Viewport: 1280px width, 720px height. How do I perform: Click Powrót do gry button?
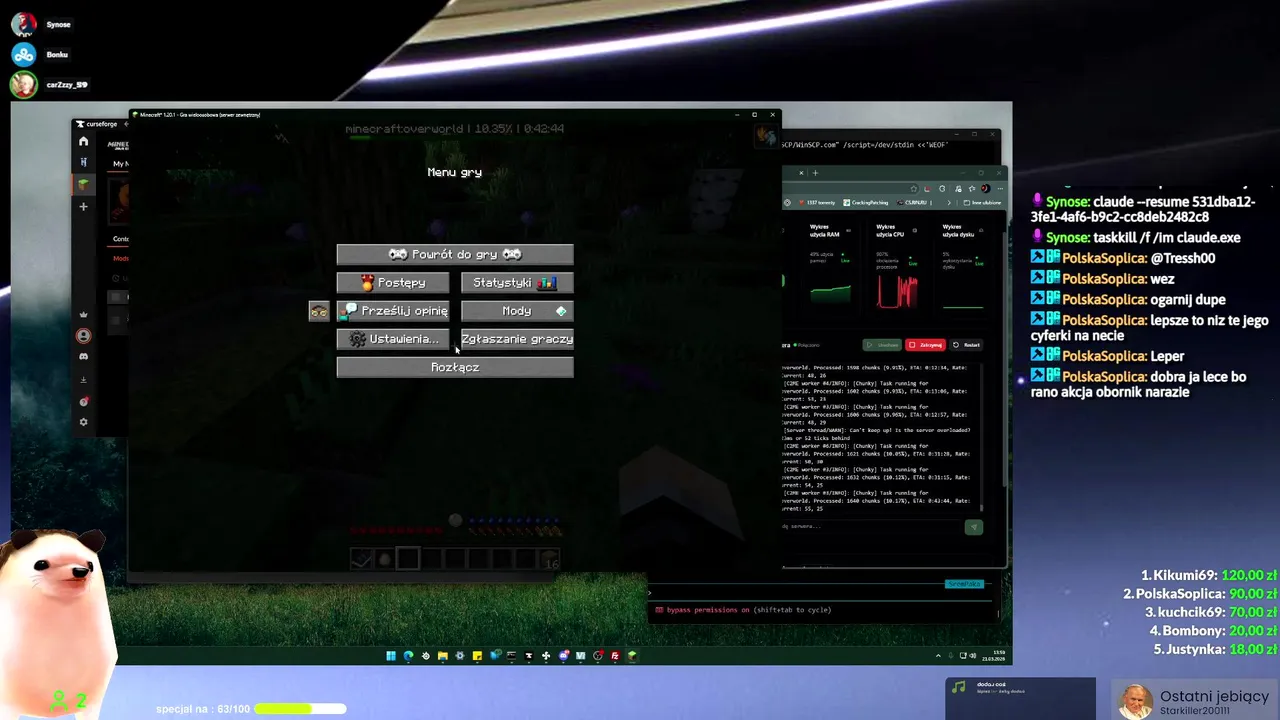pos(455,254)
